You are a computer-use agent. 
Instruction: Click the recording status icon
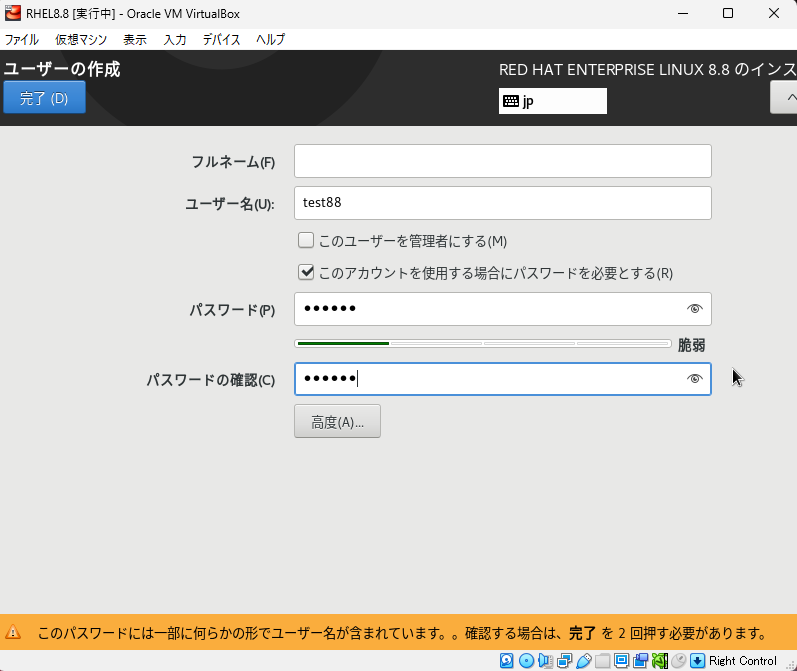coord(640,660)
